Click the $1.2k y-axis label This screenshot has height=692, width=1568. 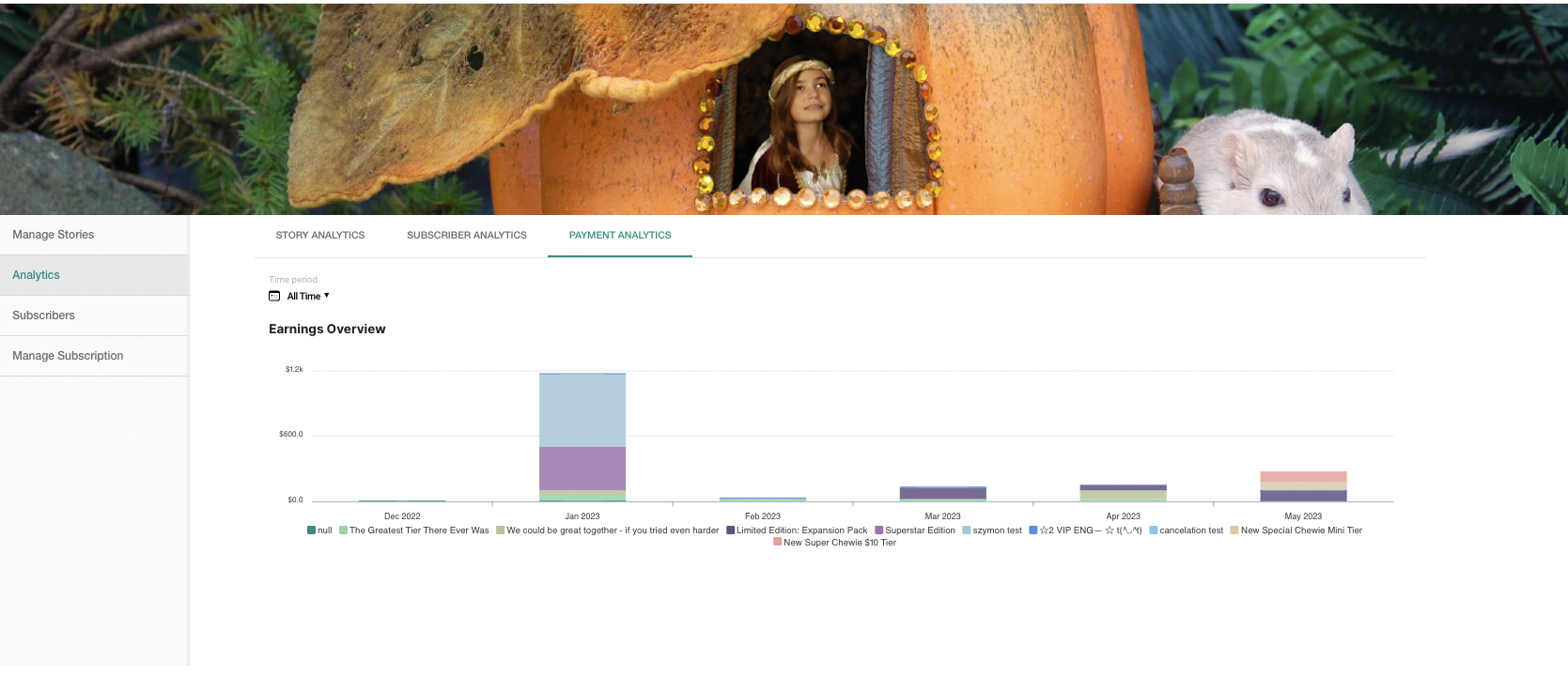click(294, 370)
